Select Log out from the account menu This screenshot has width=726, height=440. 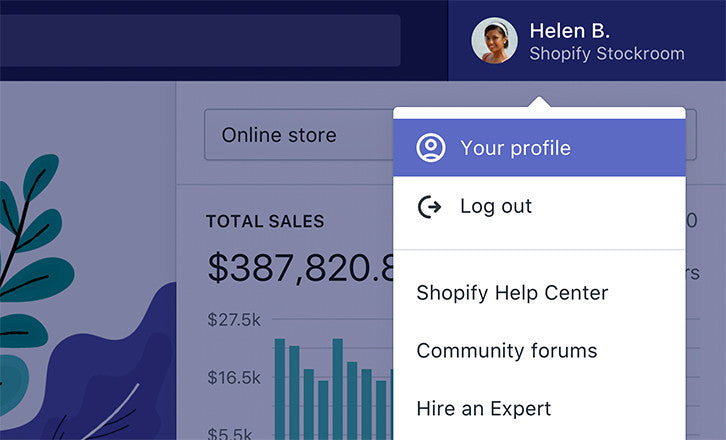496,206
